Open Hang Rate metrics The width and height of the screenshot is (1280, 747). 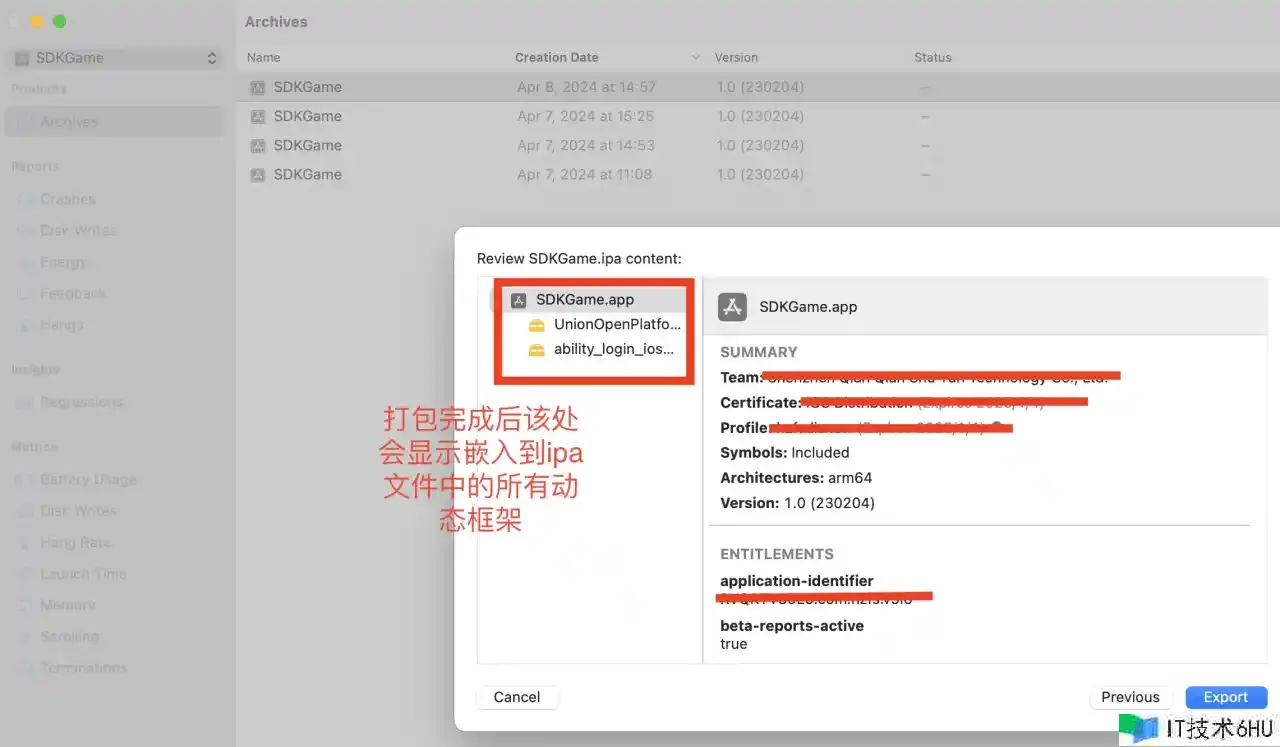(x=75, y=543)
